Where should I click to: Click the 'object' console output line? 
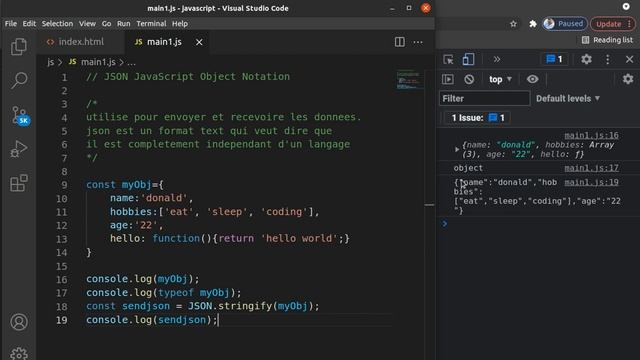tap(468, 168)
